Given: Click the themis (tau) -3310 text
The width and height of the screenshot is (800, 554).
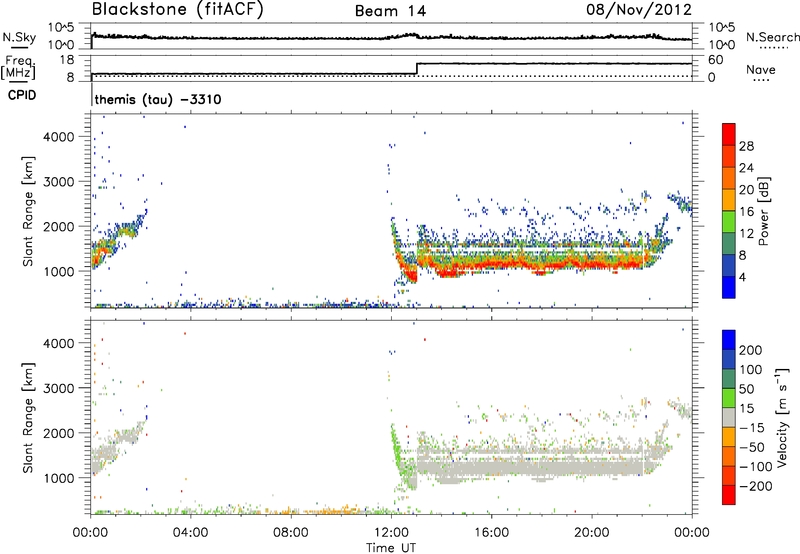Looking at the screenshot, I should pos(158,99).
